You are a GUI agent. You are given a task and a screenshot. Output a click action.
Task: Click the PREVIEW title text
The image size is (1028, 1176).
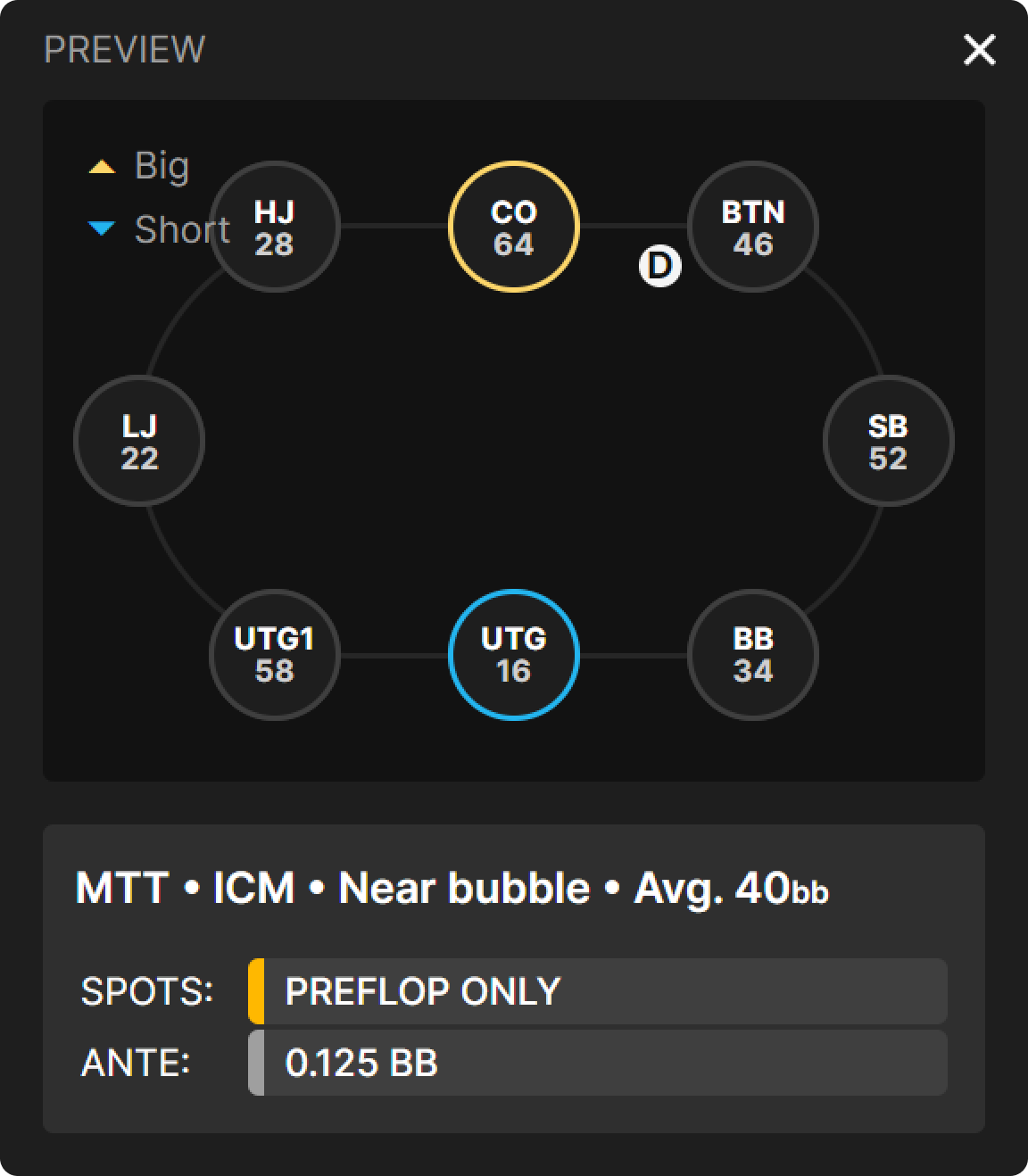(x=124, y=50)
